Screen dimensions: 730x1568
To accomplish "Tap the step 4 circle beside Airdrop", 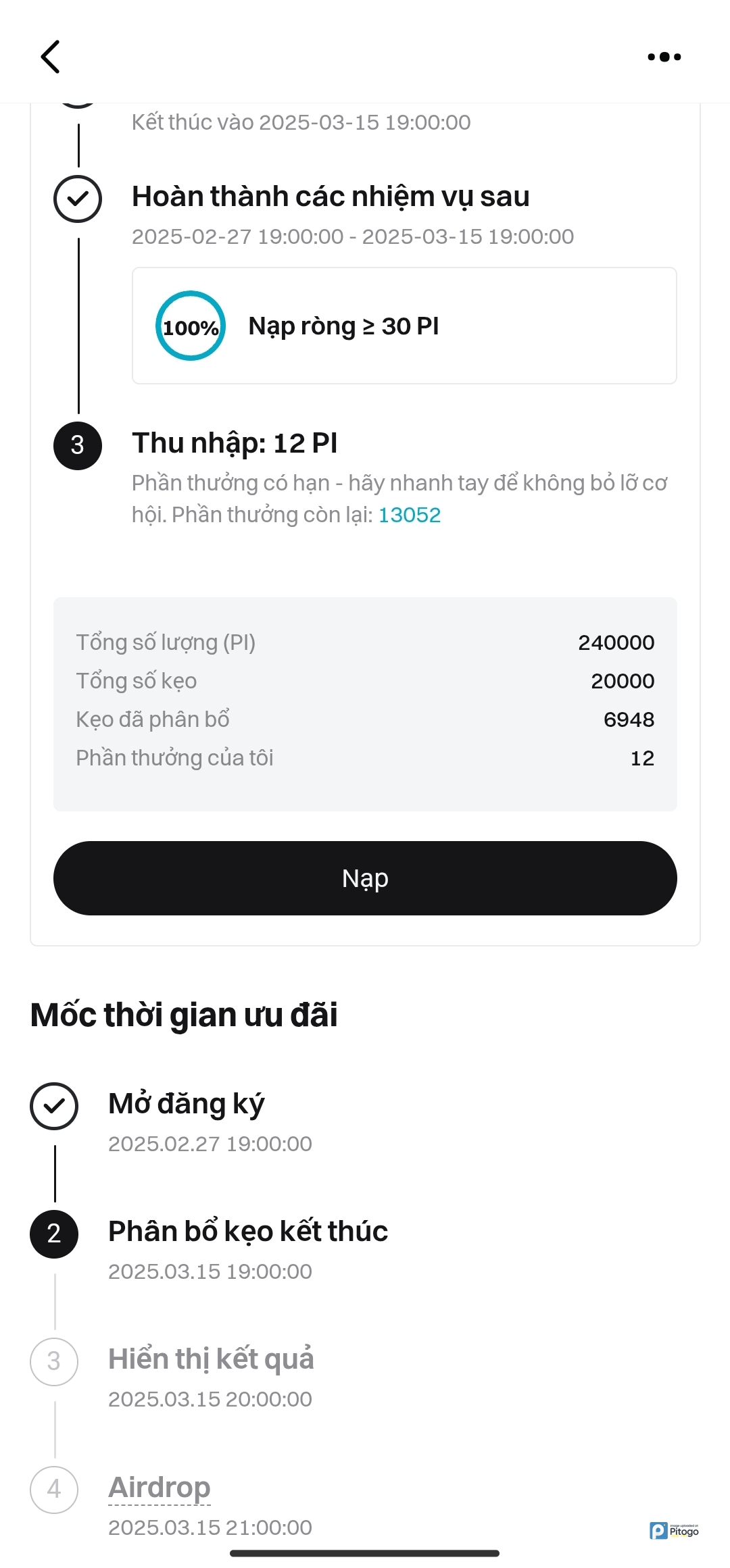I will [x=54, y=1489].
